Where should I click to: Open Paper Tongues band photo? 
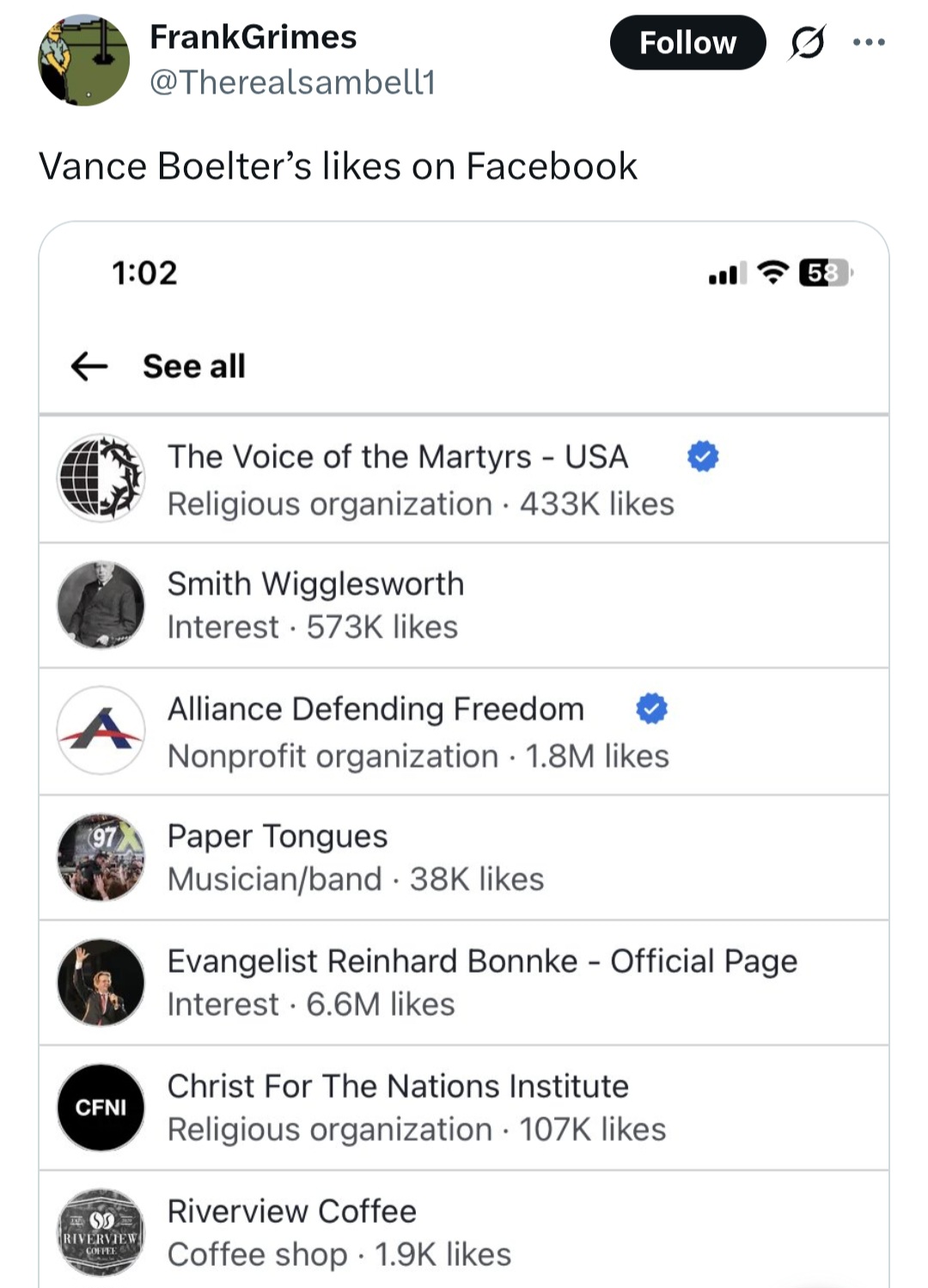pos(101,857)
